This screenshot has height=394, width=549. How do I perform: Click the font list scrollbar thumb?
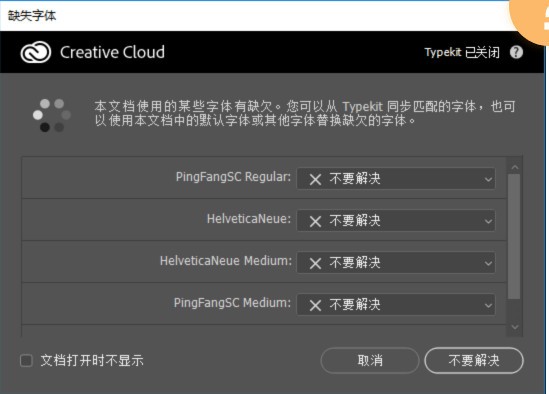[514, 237]
